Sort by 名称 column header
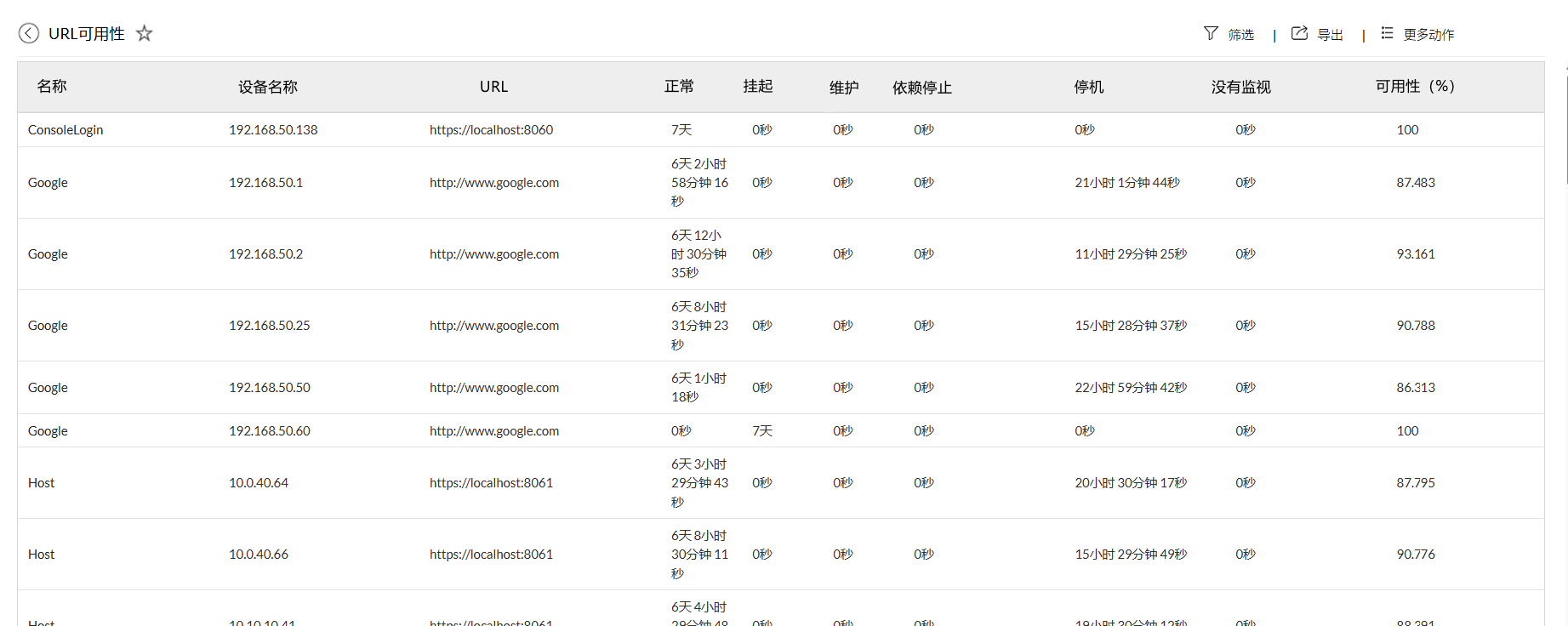The image size is (1568, 626). (52, 86)
